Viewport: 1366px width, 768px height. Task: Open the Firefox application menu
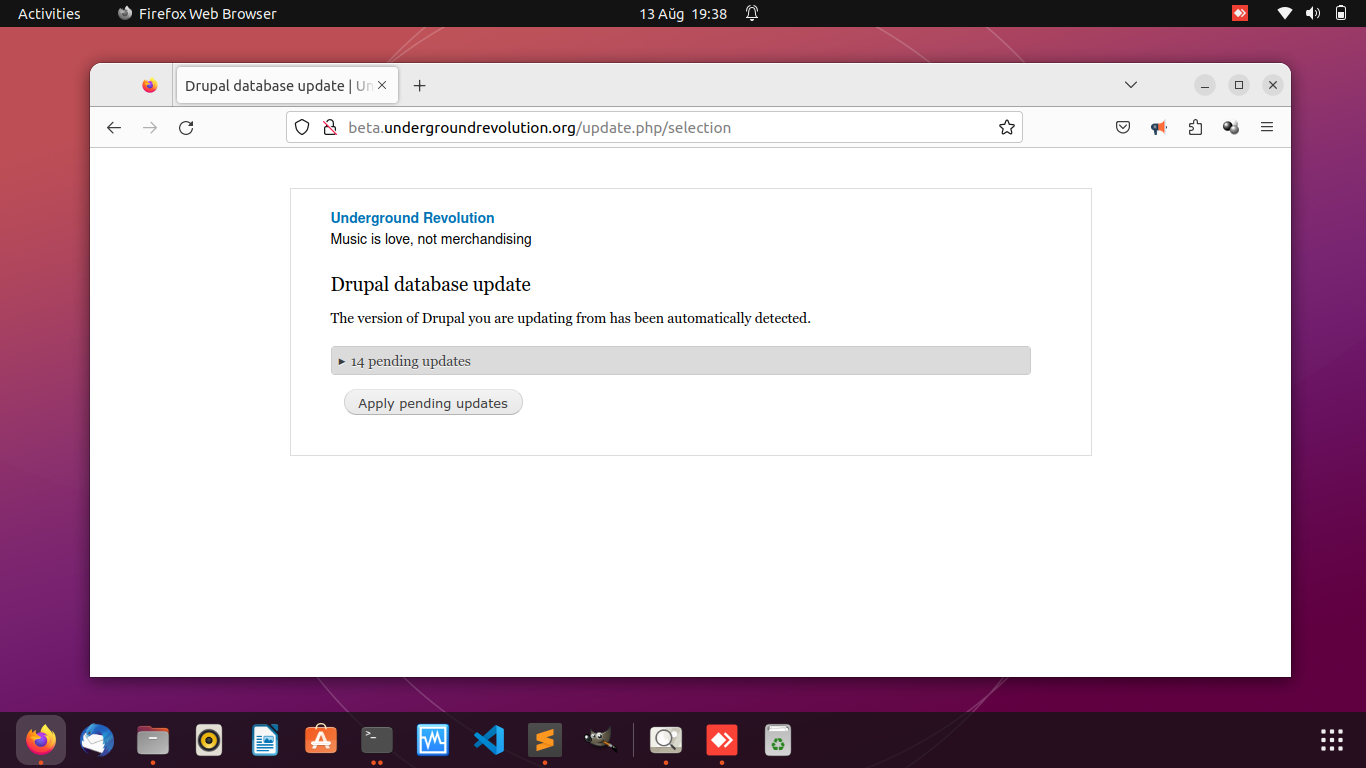(x=1267, y=128)
